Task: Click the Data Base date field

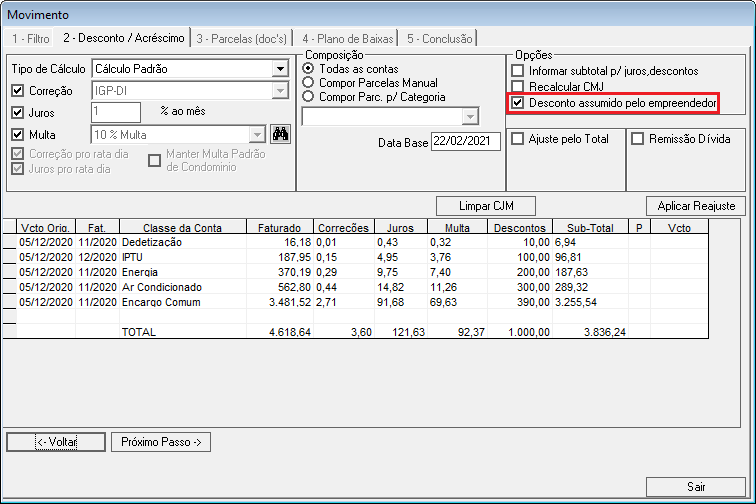Action: (466, 141)
